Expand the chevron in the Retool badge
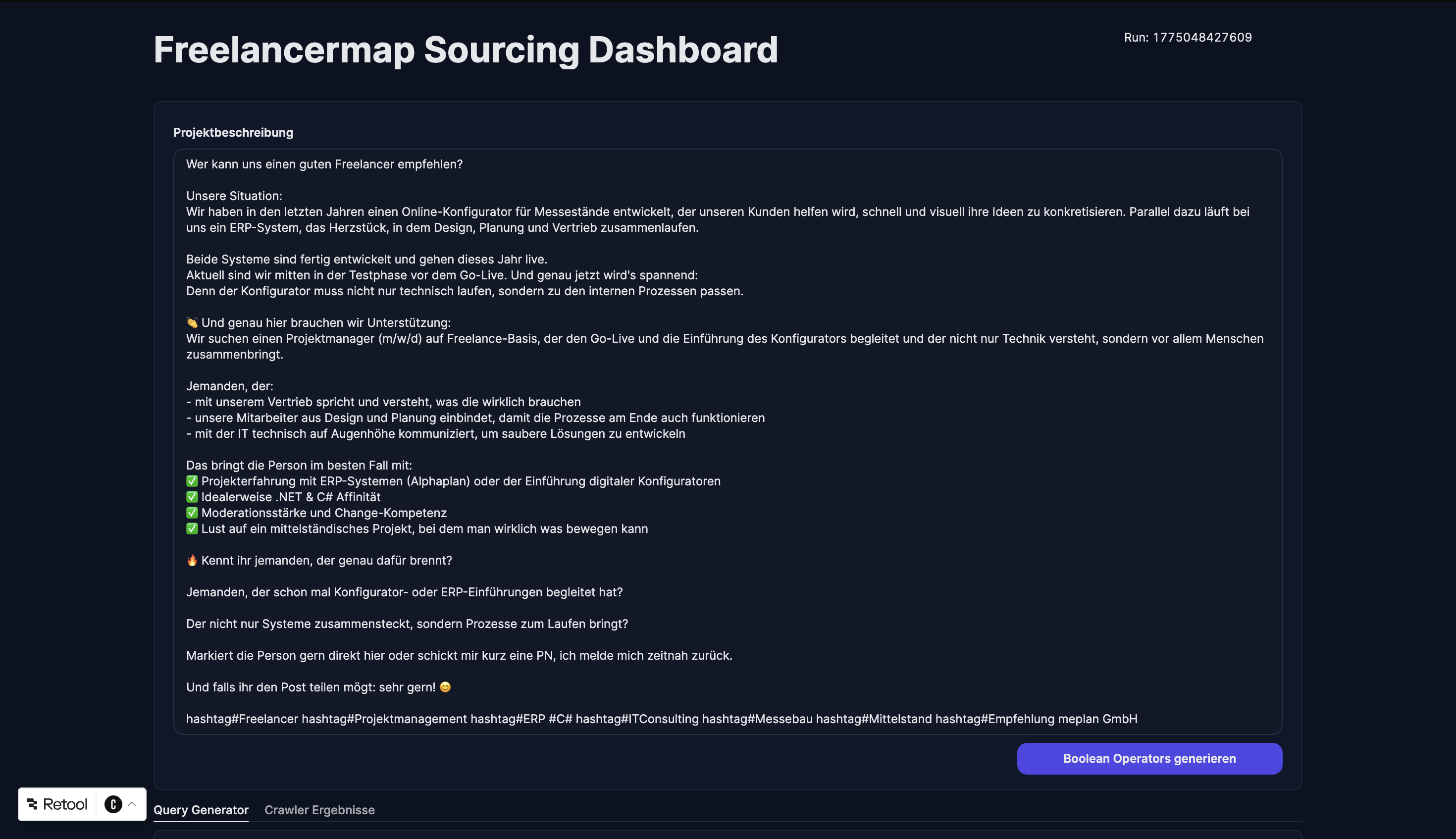The width and height of the screenshot is (1456, 839). coord(133,804)
